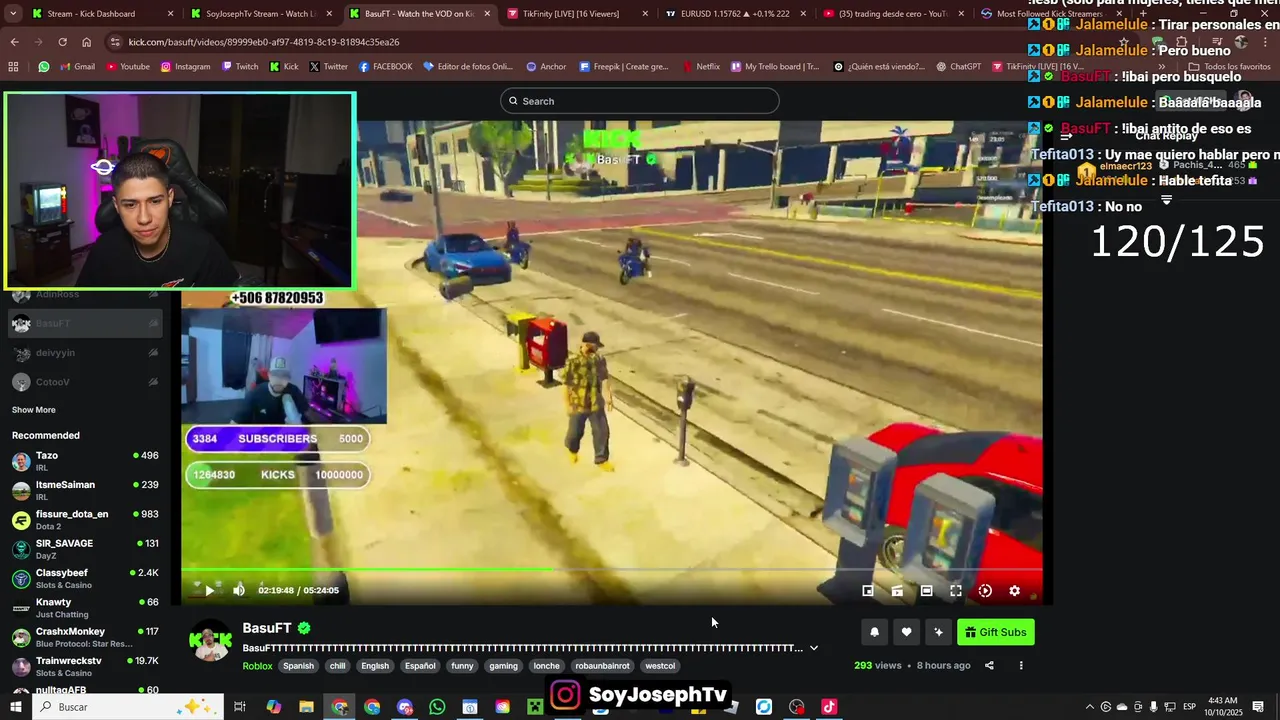Expand the stream title description chevron
1280x720 pixels.
pos(814,648)
